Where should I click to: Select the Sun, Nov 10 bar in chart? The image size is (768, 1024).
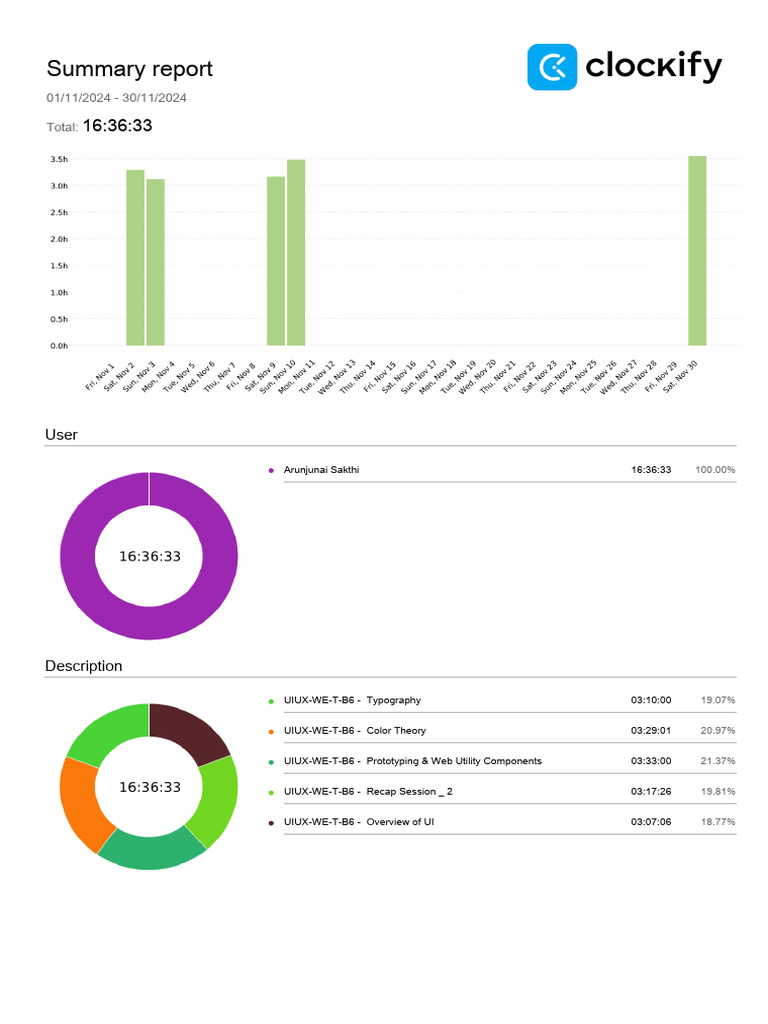tap(296, 252)
